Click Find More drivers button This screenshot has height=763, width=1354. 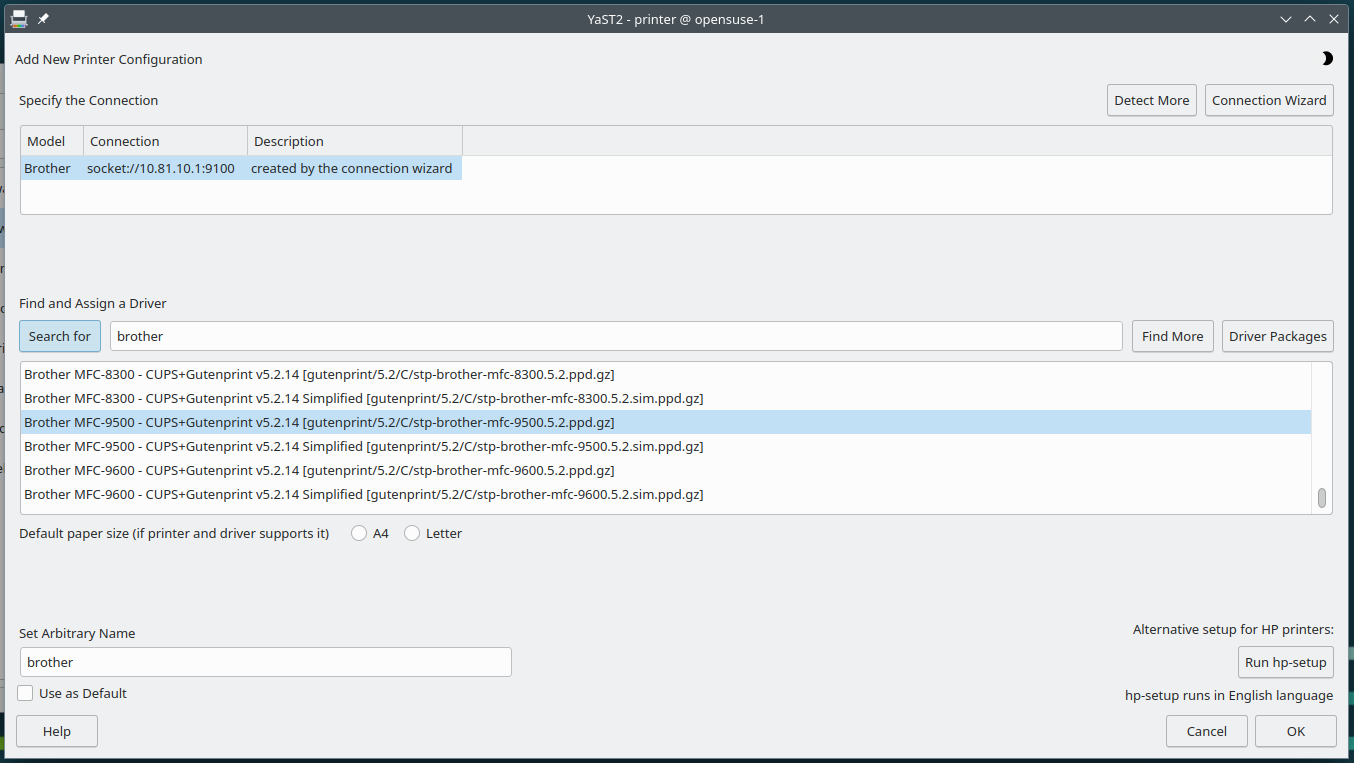1172,336
